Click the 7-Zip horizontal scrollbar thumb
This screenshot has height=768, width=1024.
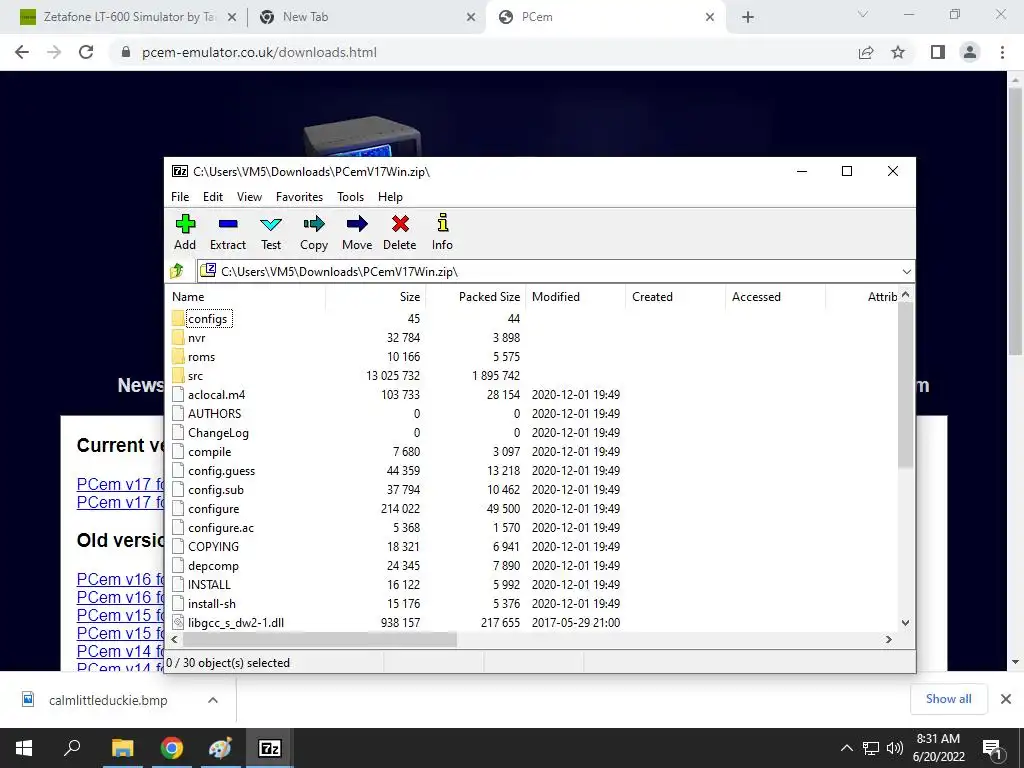pyautogui.click(x=319, y=639)
